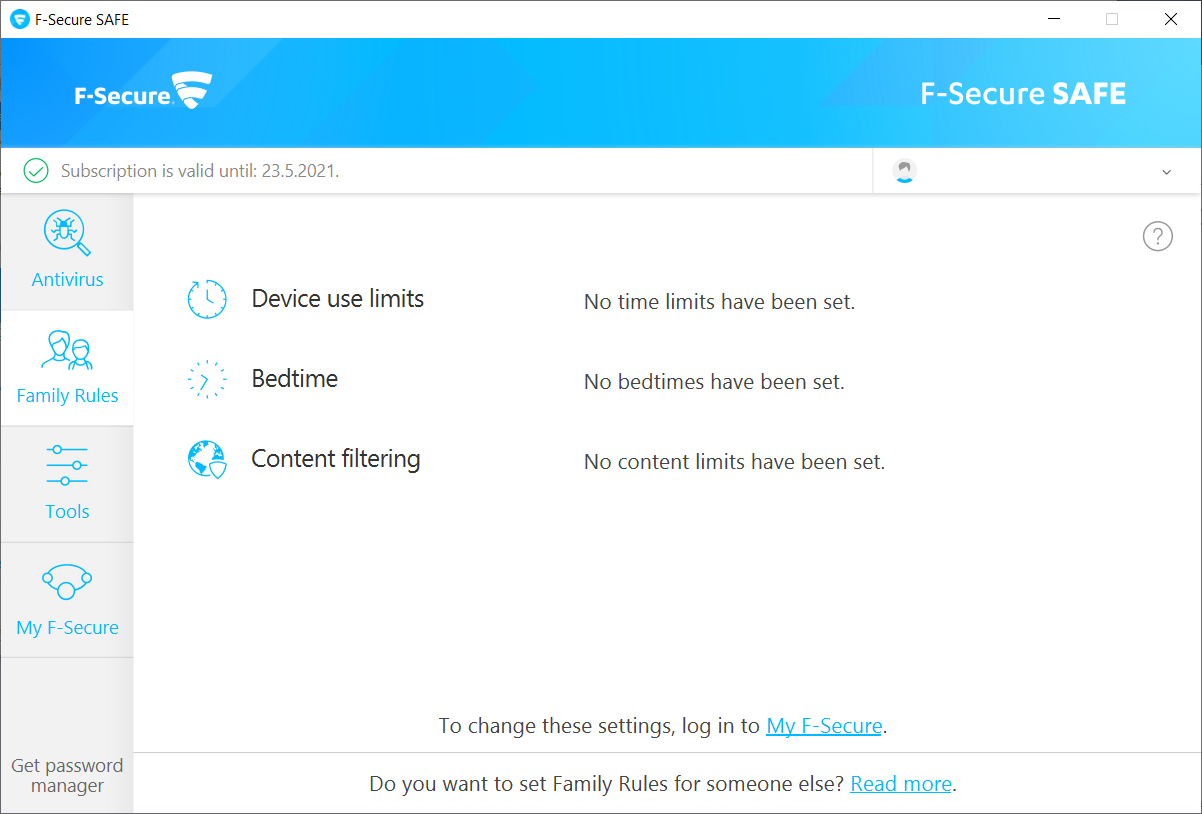Click the Bedtime crescent clock icon

point(207,379)
